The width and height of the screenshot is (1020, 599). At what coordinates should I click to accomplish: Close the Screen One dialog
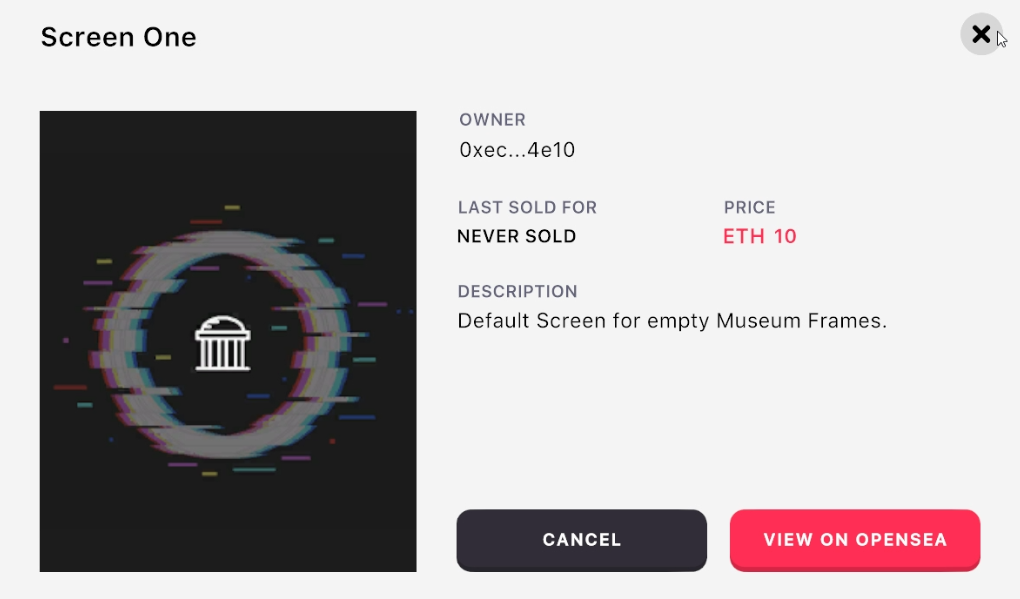(981, 35)
